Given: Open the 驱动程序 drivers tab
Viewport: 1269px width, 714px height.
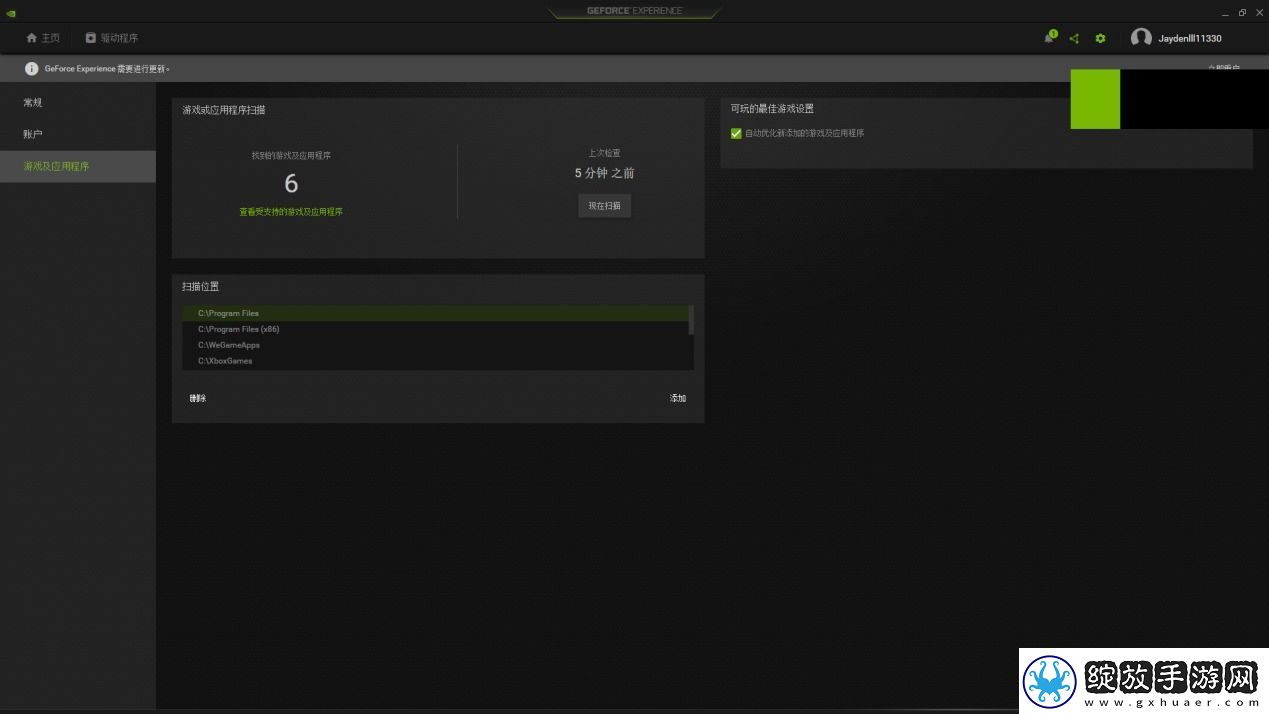Looking at the screenshot, I should click(111, 38).
